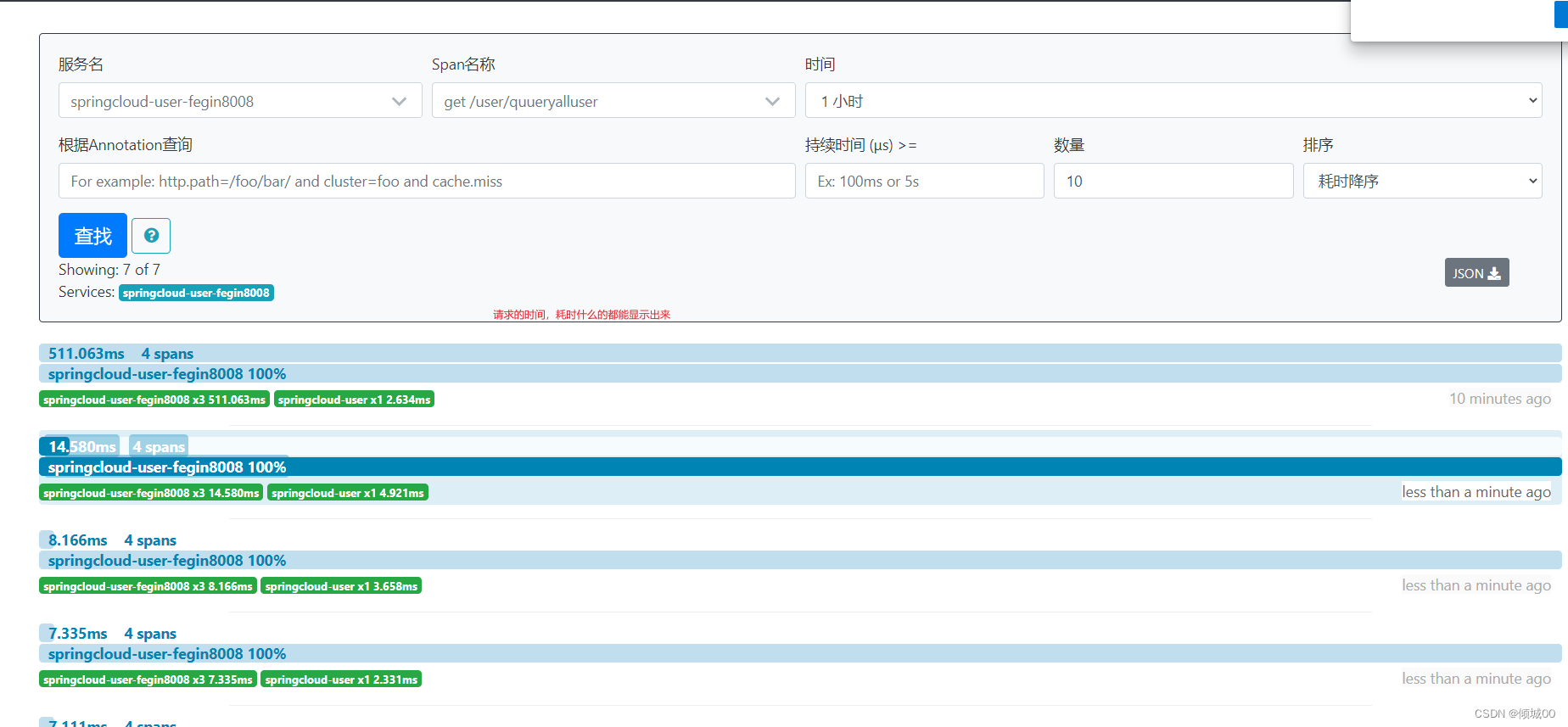This screenshot has height=727, width=1568.
Task: Click less than a minute ago in 8.166ms trace
Action: point(1476,585)
